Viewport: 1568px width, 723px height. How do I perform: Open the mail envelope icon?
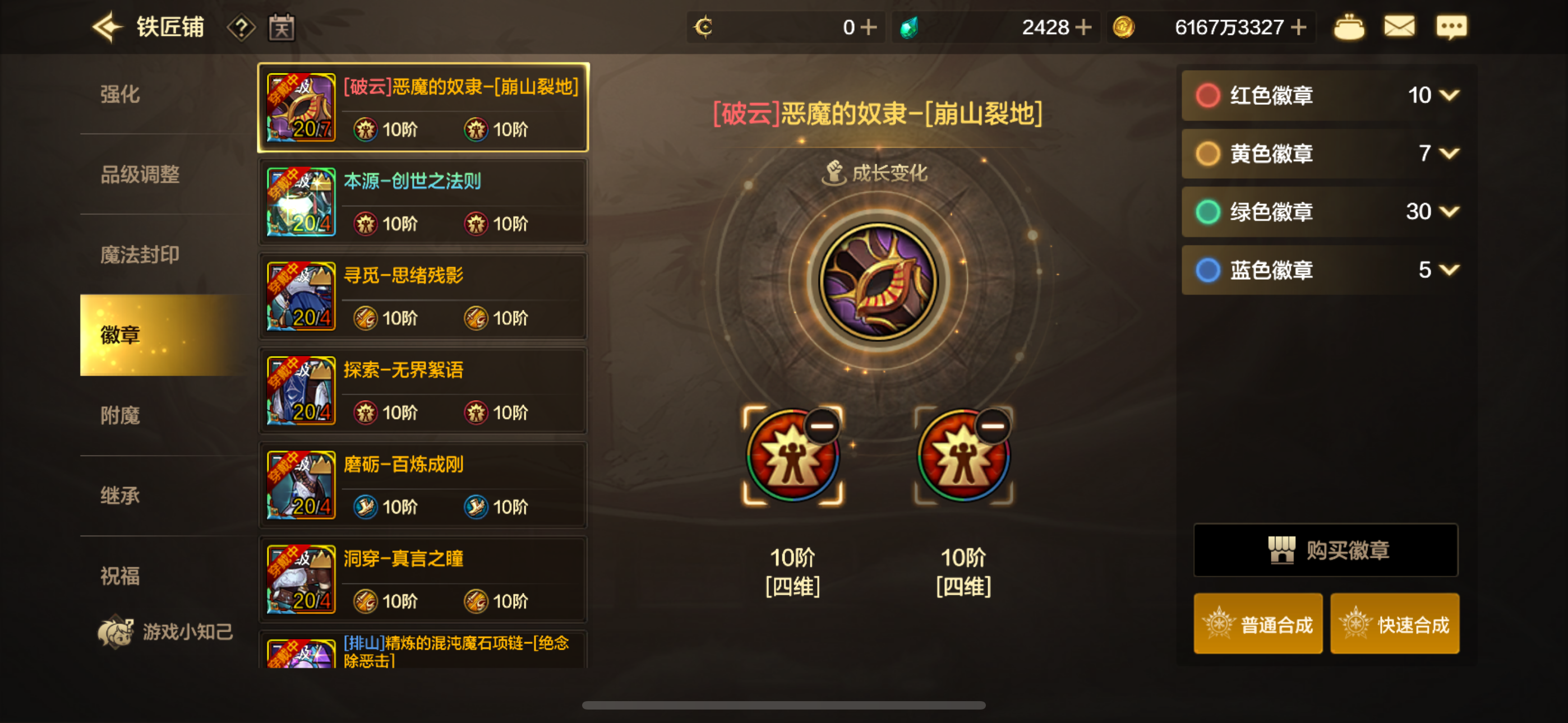[1399, 27]
